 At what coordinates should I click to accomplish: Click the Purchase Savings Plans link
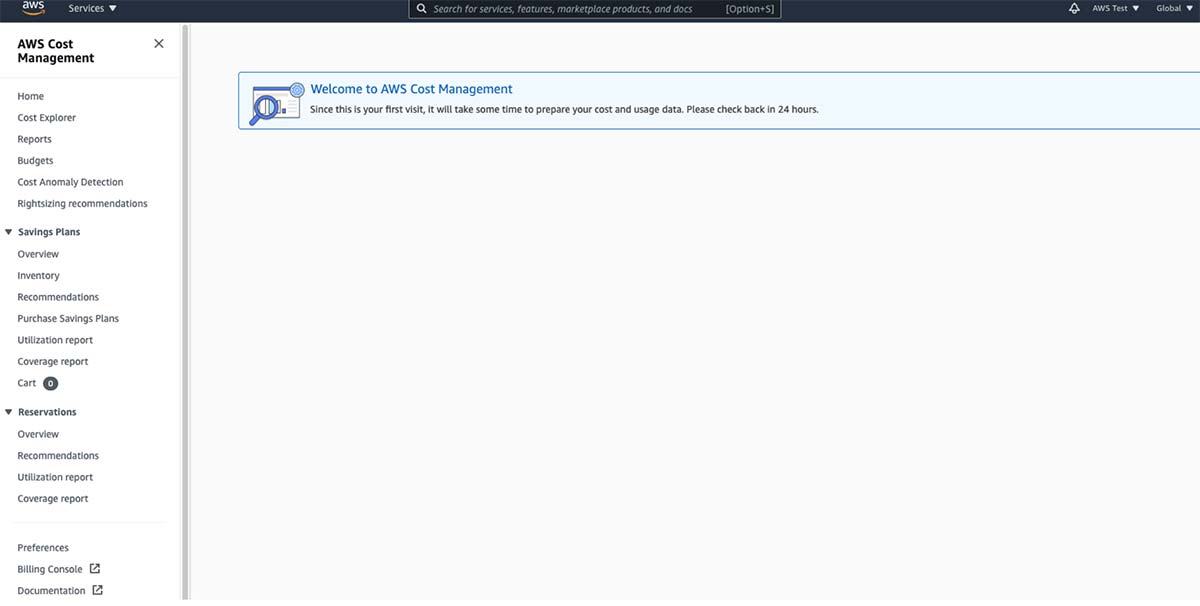68,319
